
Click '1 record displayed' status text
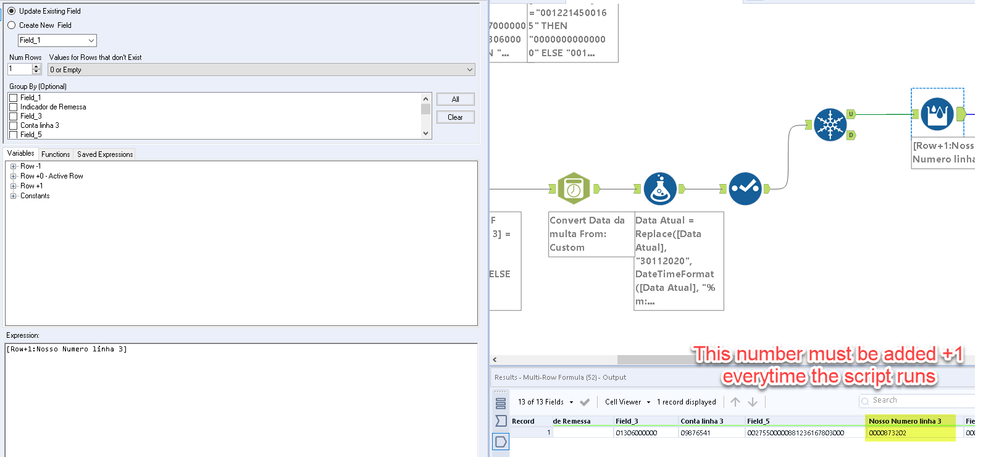click(687, 402)
